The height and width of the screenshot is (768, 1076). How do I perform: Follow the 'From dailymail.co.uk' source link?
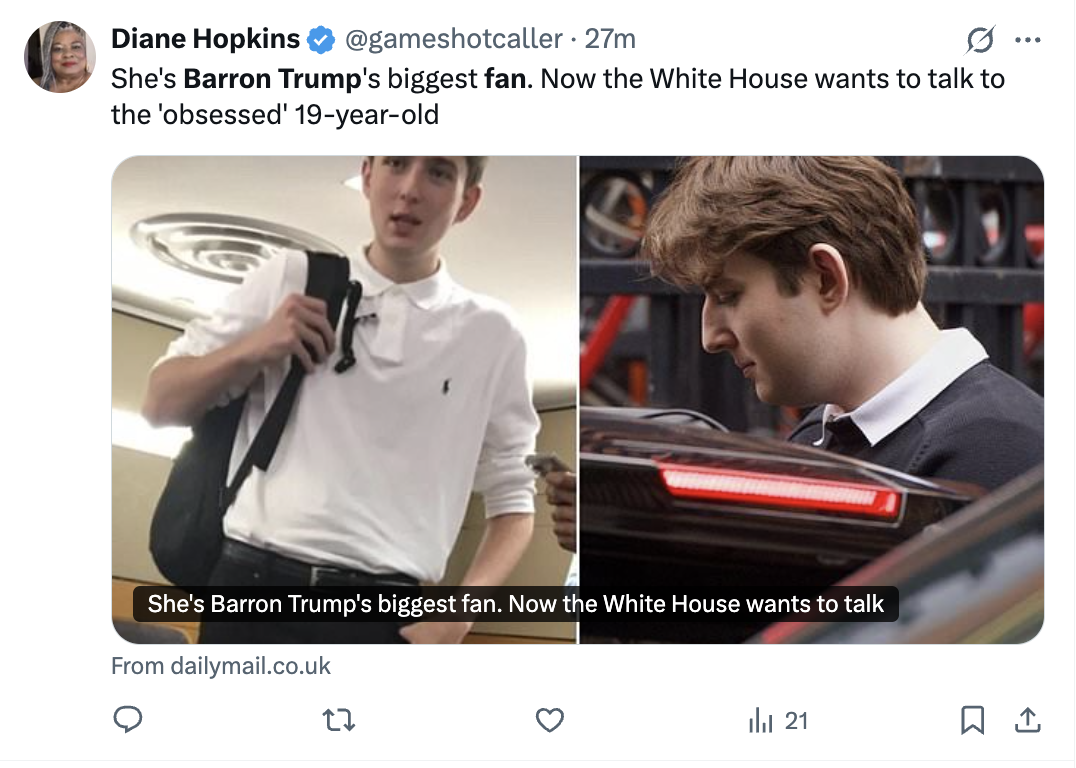click(221, 666)
